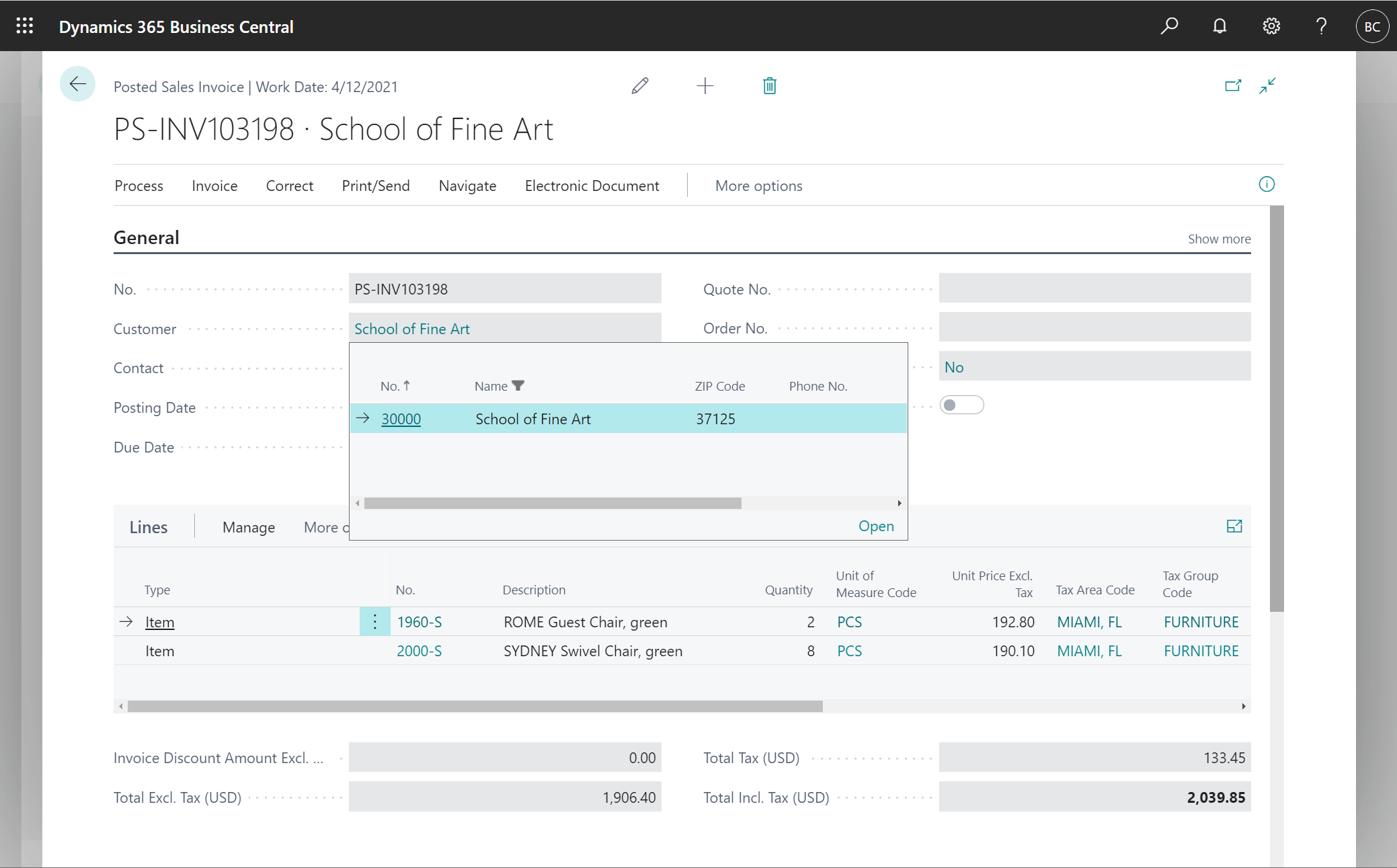Open the Phone No. column header
This screenshot has height=868, width=1397.
point(818,386)
